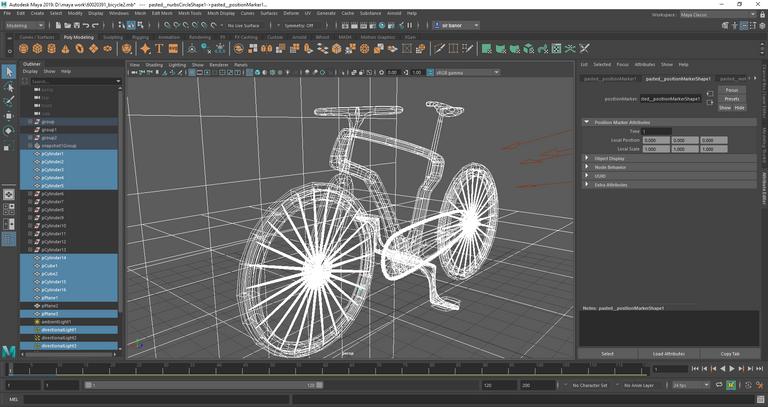Expand the Object Display section
Image resolution: width=768 pixels, height=407 pixels.
coord(609,158)
